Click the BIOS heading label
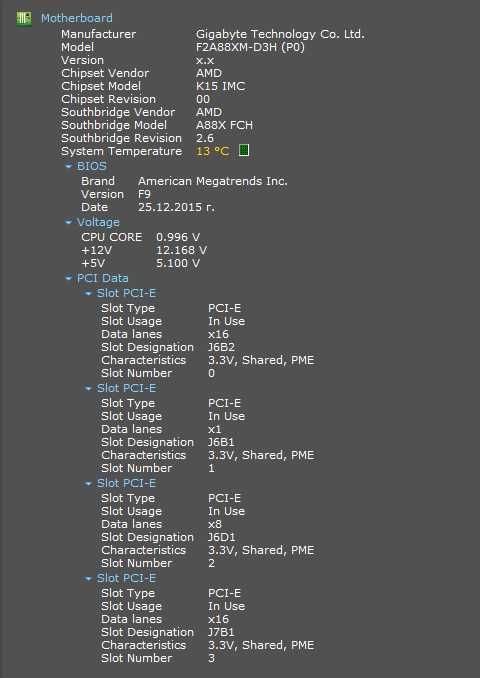This screenshot has width=480, height=678. coord(92,166)
